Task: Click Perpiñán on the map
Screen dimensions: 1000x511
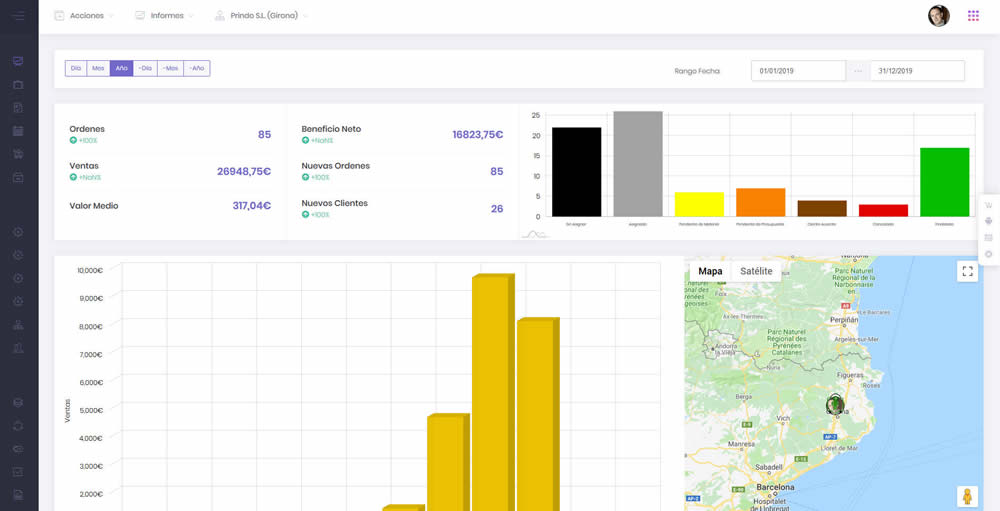Action: click(x=844, y=319)
